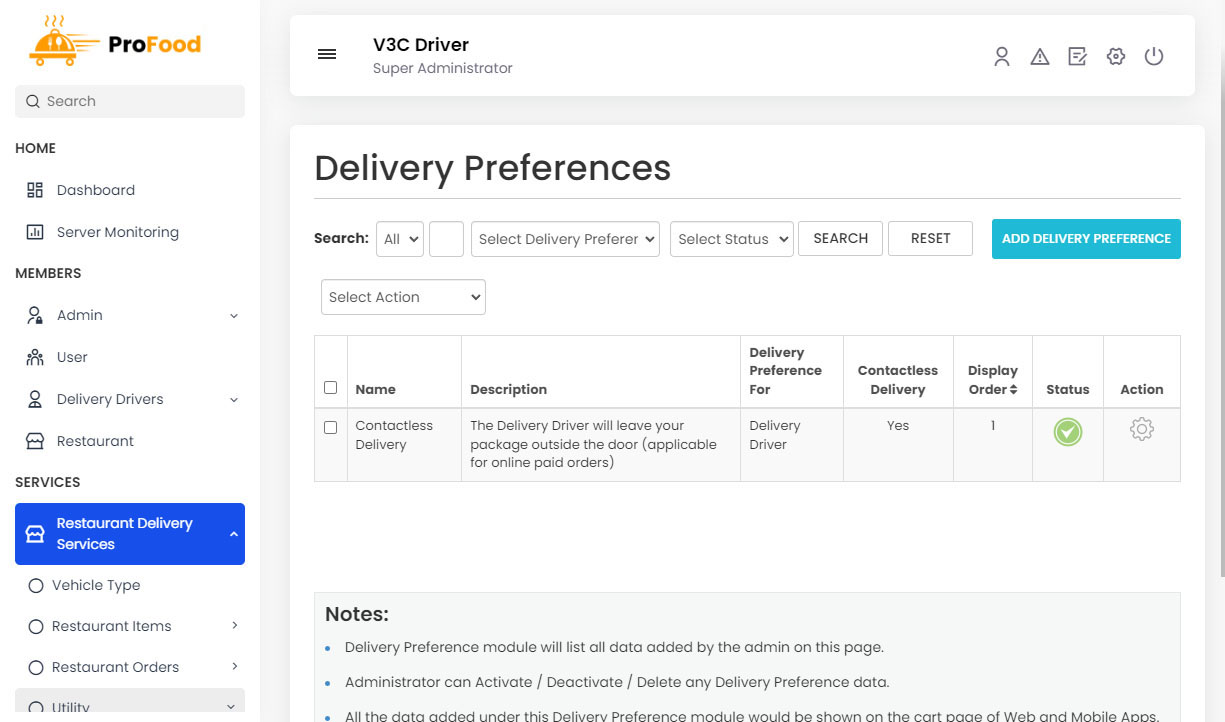Open action gear for Contactless Delivery row
The image size is (1225, 722).
pos(1141,430)
